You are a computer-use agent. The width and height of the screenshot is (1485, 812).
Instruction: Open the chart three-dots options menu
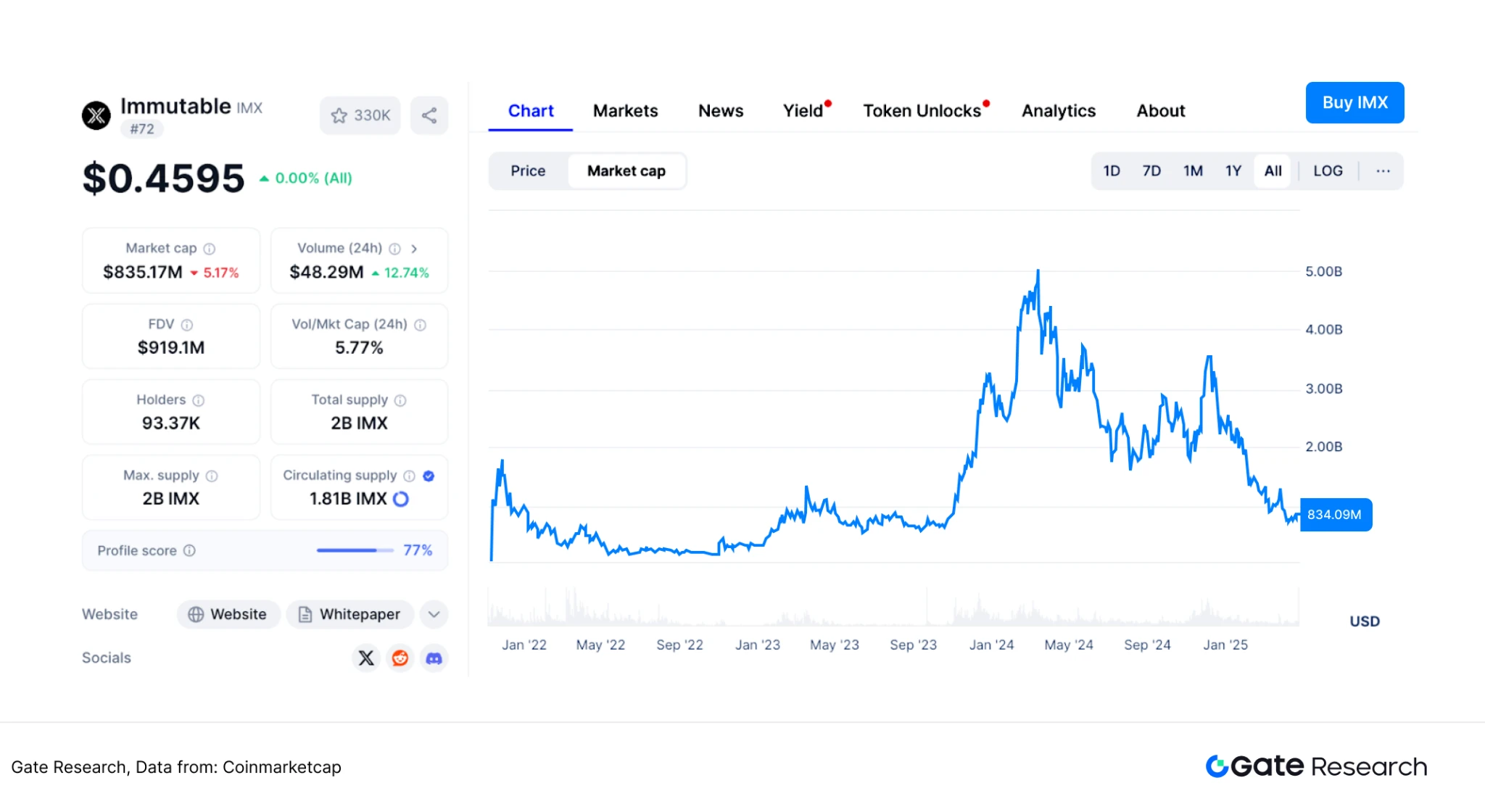point(1383,171)
